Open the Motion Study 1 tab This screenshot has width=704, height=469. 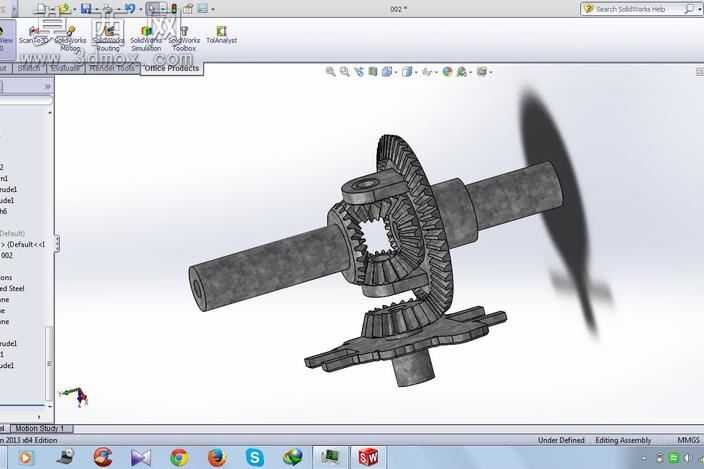(x=40, y=429)
